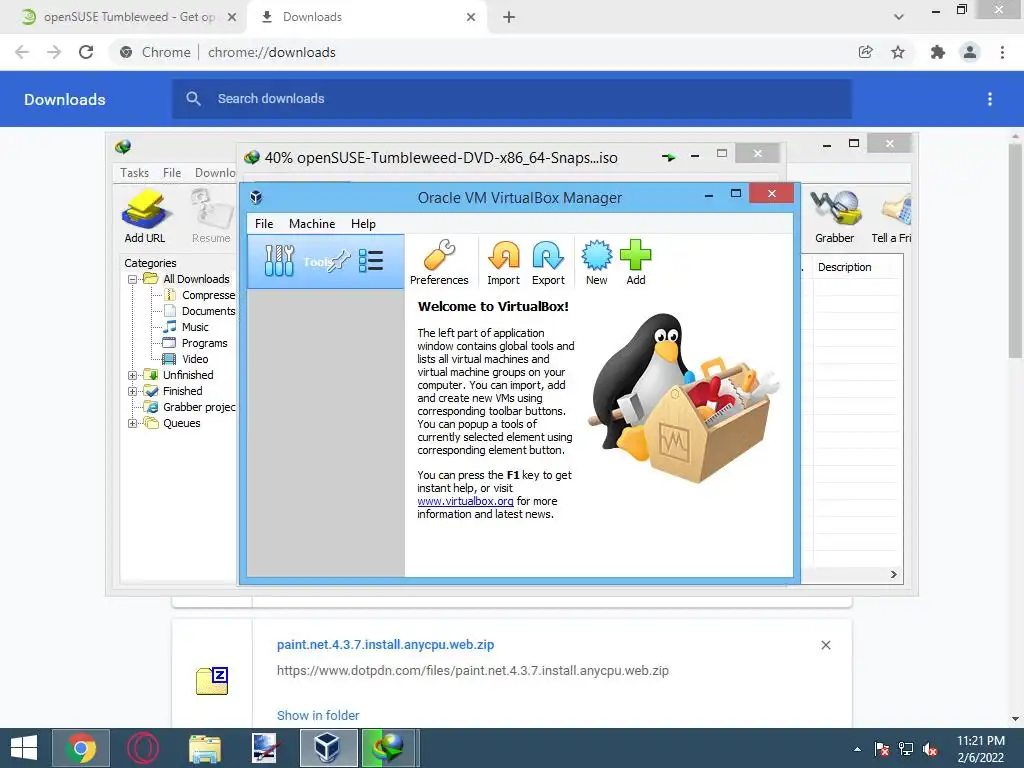
Task: Click the muted volume tray icon
Action: click(x=930, y=749)
